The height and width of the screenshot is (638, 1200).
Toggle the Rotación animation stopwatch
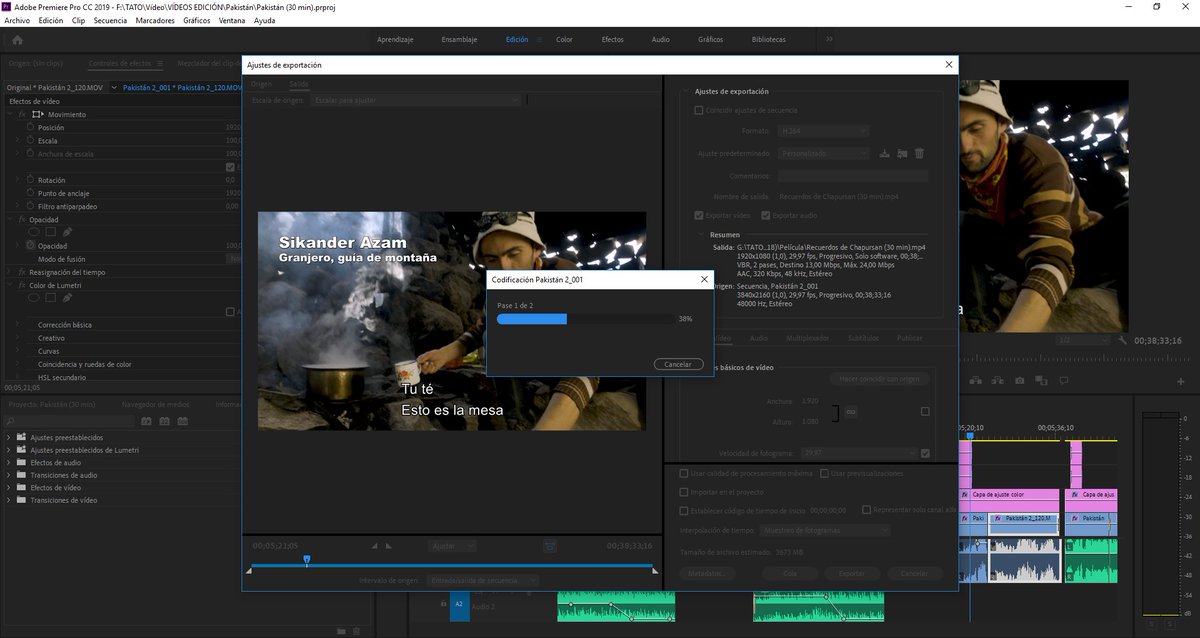[x=30, y=180]
